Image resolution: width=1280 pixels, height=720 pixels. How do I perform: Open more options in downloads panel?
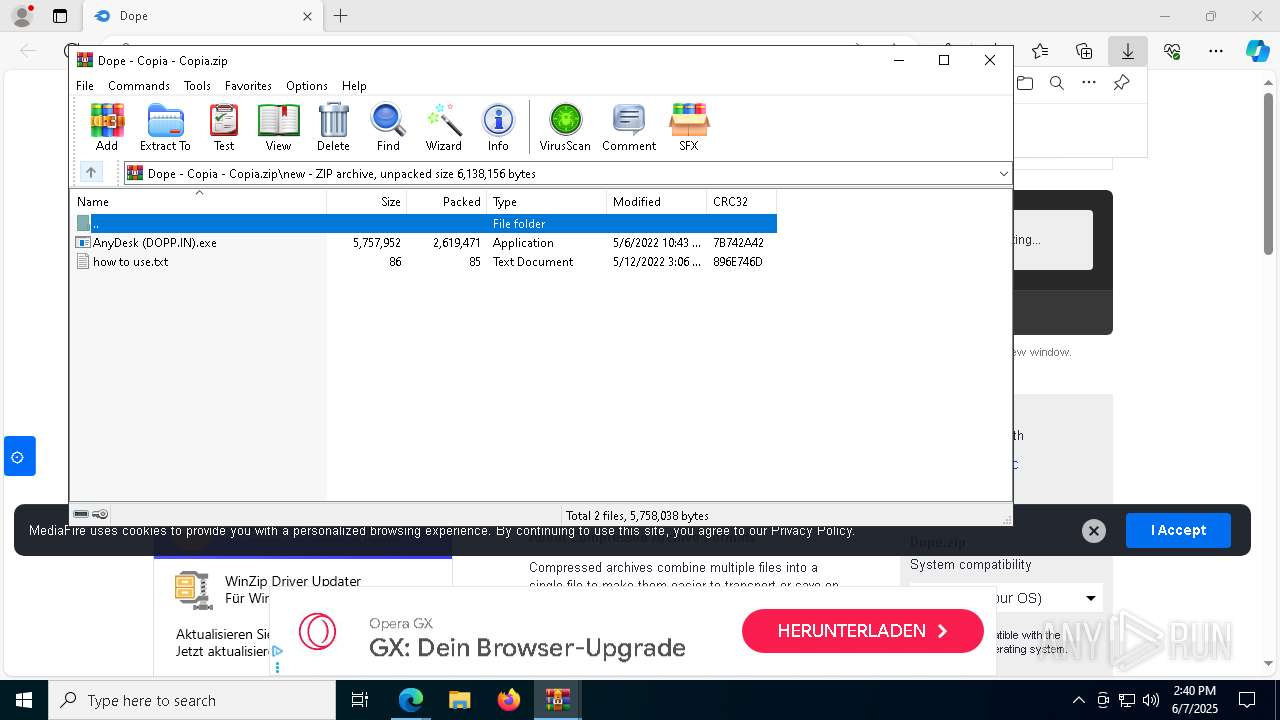click(1089, 83)
